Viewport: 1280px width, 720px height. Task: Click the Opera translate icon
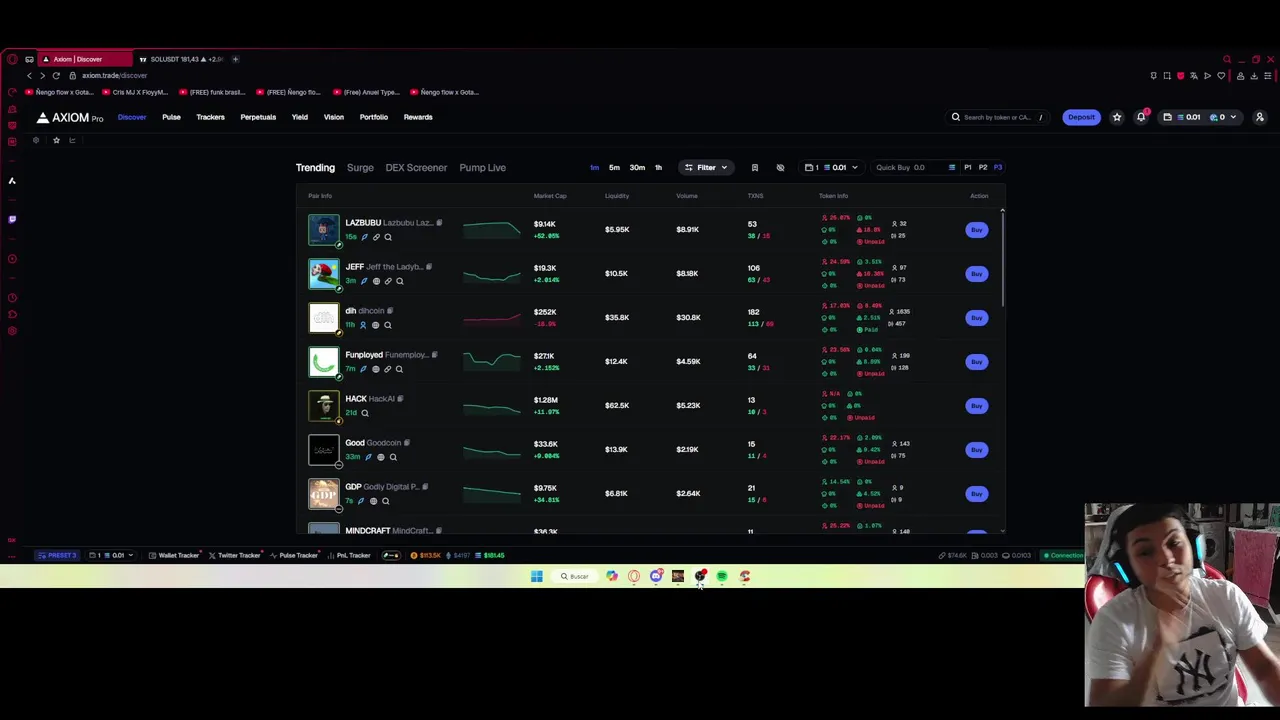click(1193, 76)
